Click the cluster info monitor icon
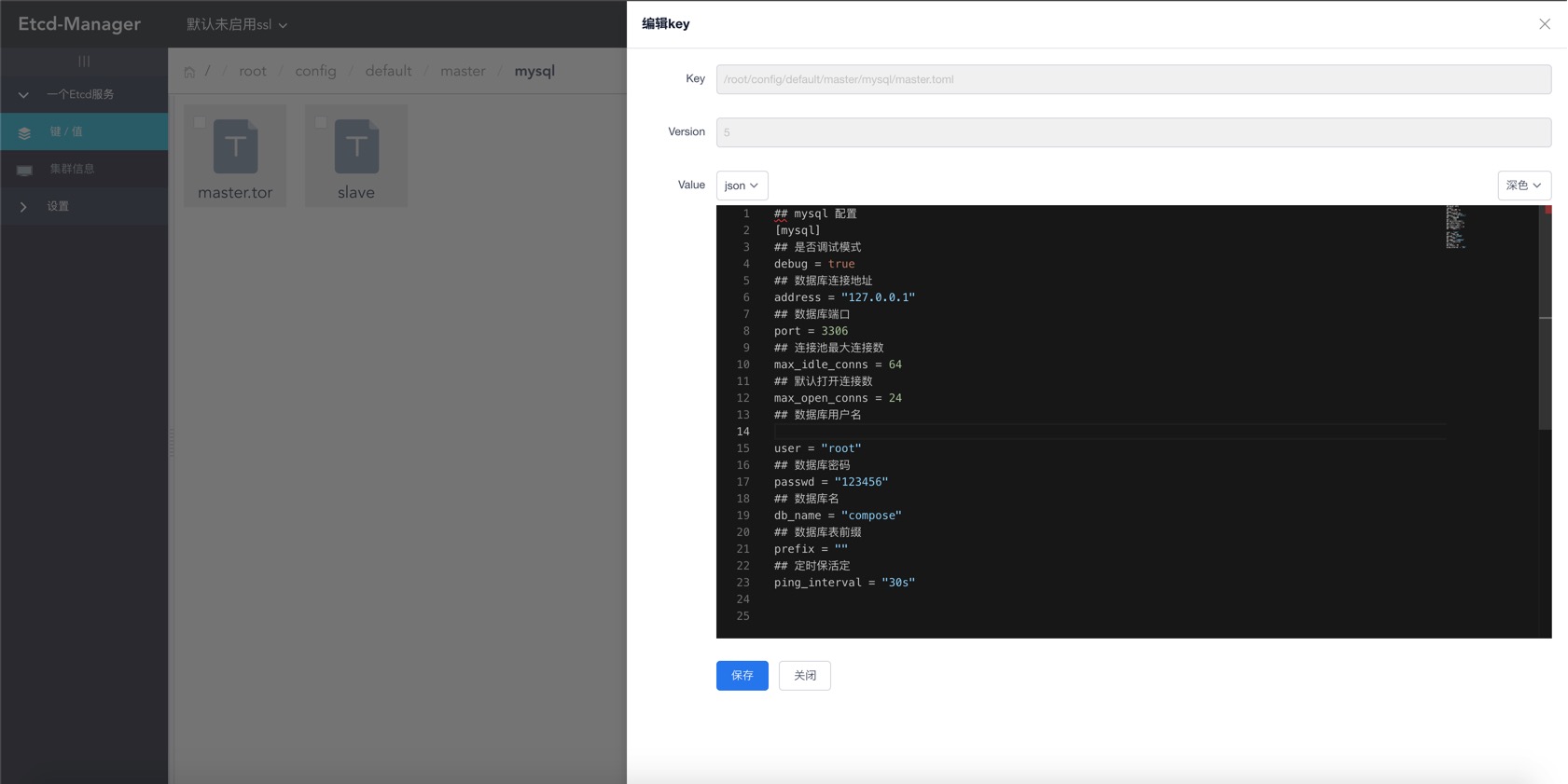 [25, 170]
